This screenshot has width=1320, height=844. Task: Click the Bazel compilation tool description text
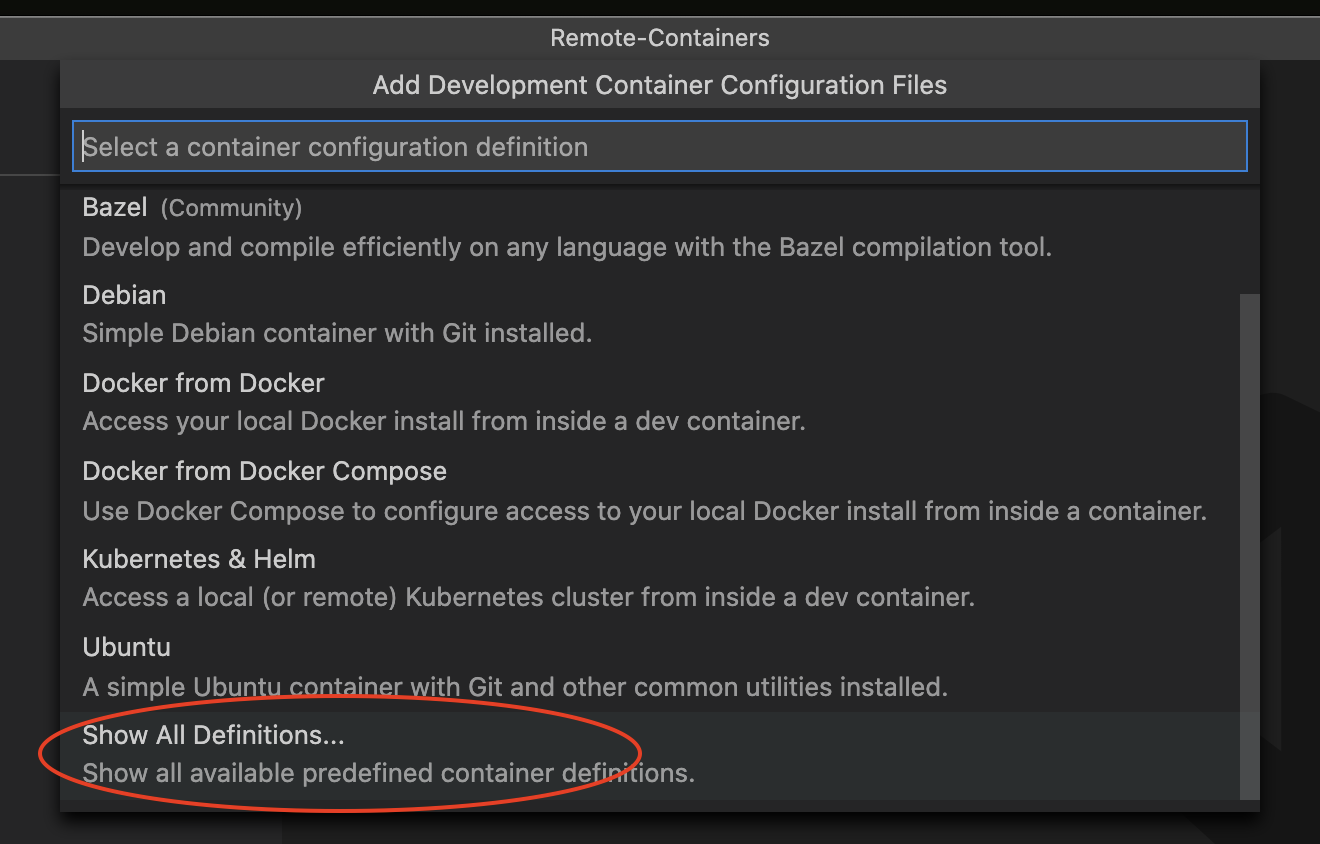(x=566, y=246)
